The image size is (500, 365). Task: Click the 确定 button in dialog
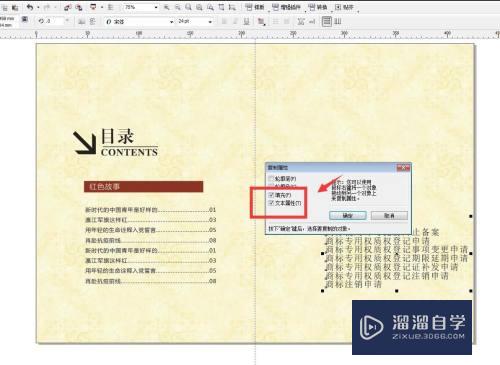pyautogui.click(x=348, y=216)
